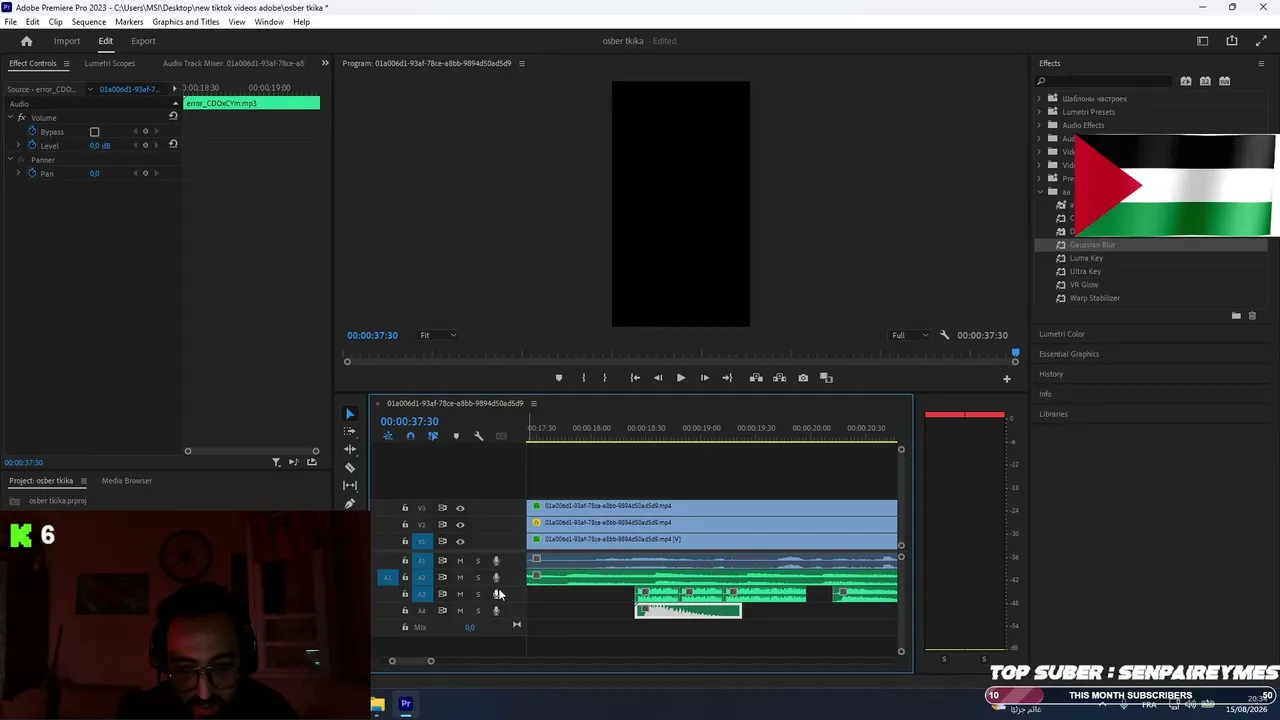Mute audio track A1
1280x720 pixels.
tap(460, 561)
